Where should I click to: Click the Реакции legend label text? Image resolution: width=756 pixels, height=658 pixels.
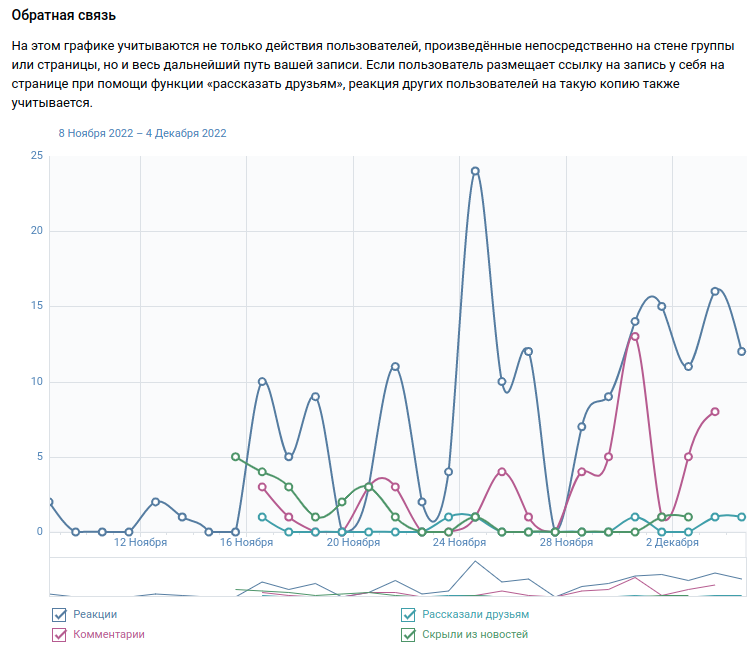pyautogui.click(x=95, y=615)
